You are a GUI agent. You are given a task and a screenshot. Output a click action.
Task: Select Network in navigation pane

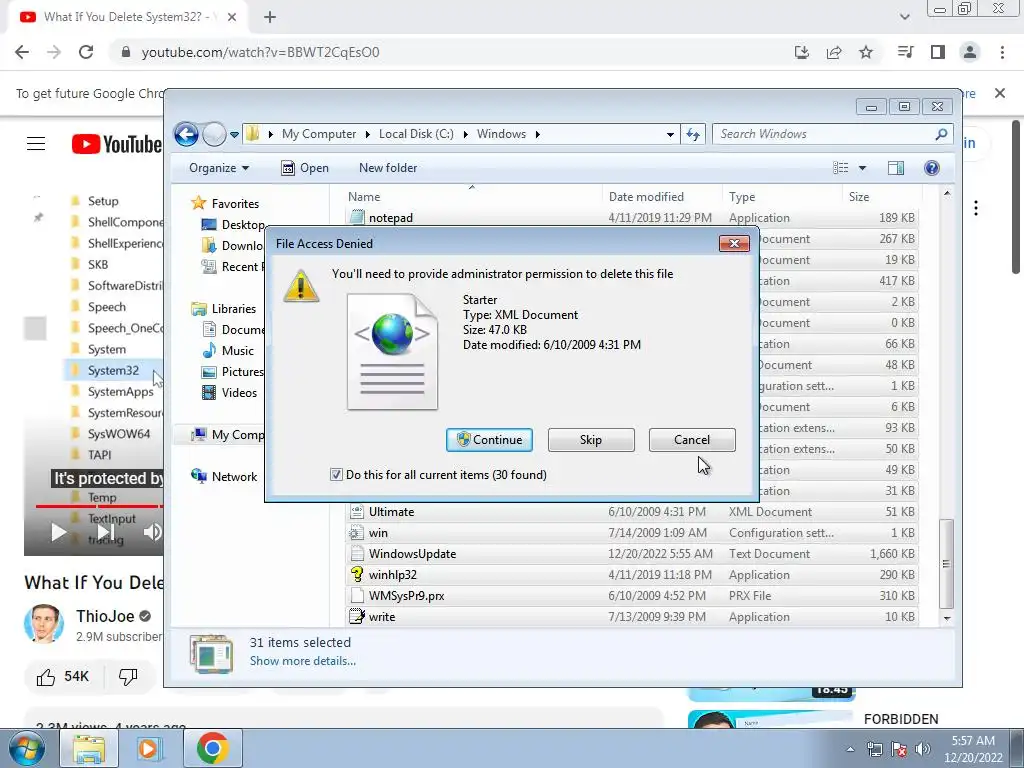click(224, 477)
